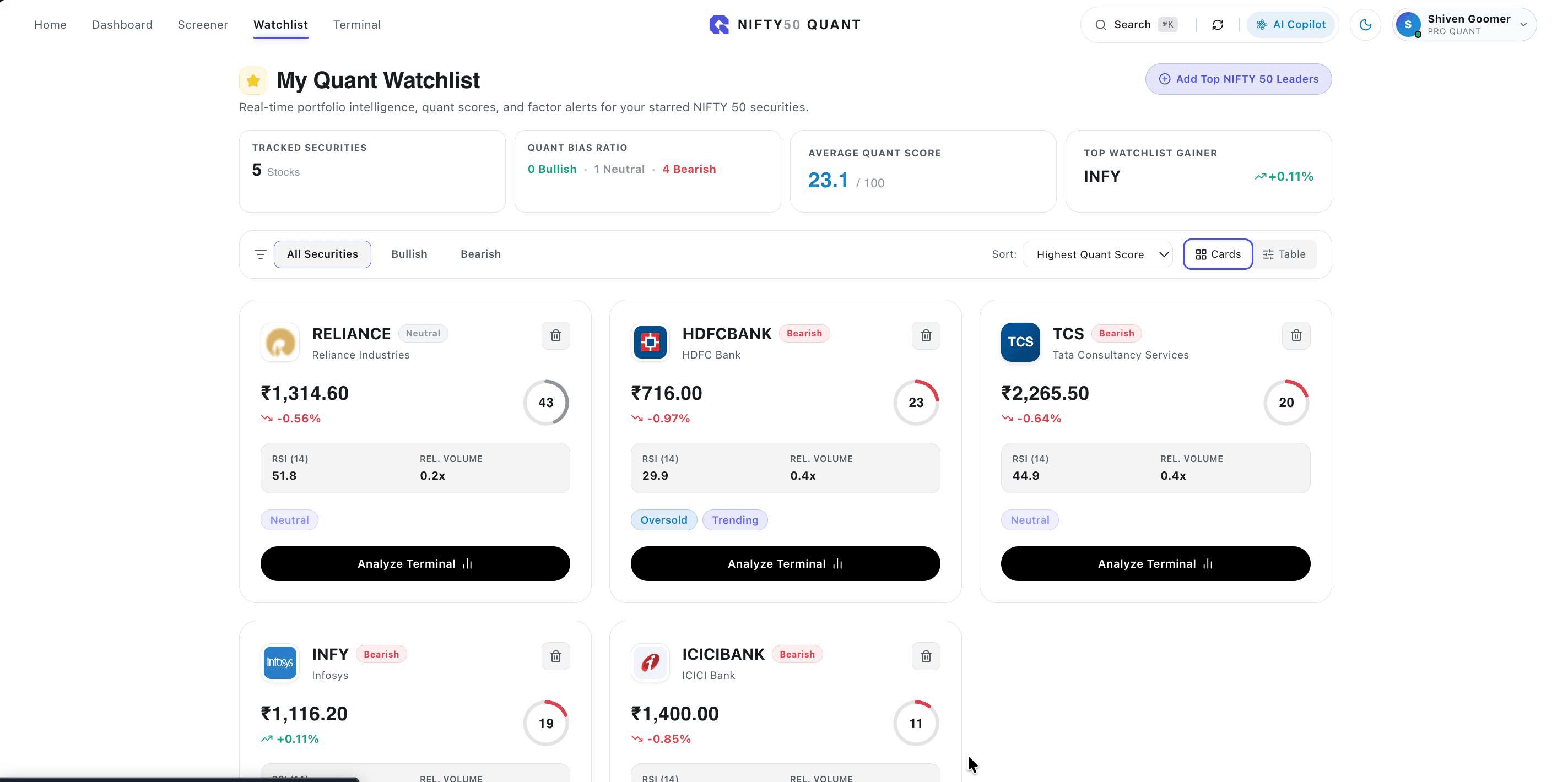The image size is (1568, 782).
Task: Click the S avatar for Shiven Goomer
Action: click(x=1408, y=25)
